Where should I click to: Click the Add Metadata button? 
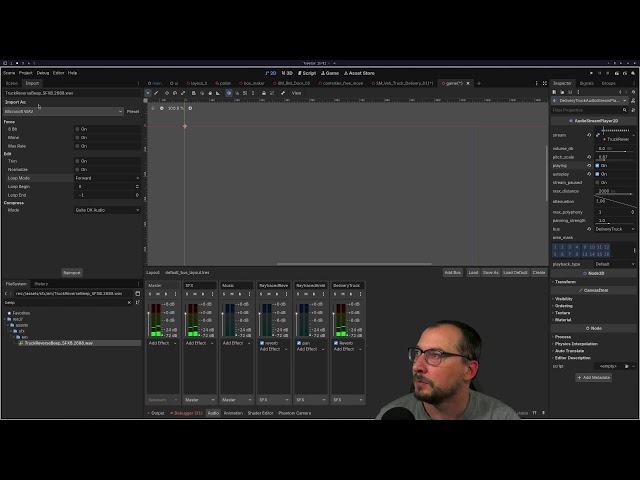(594, 378)
